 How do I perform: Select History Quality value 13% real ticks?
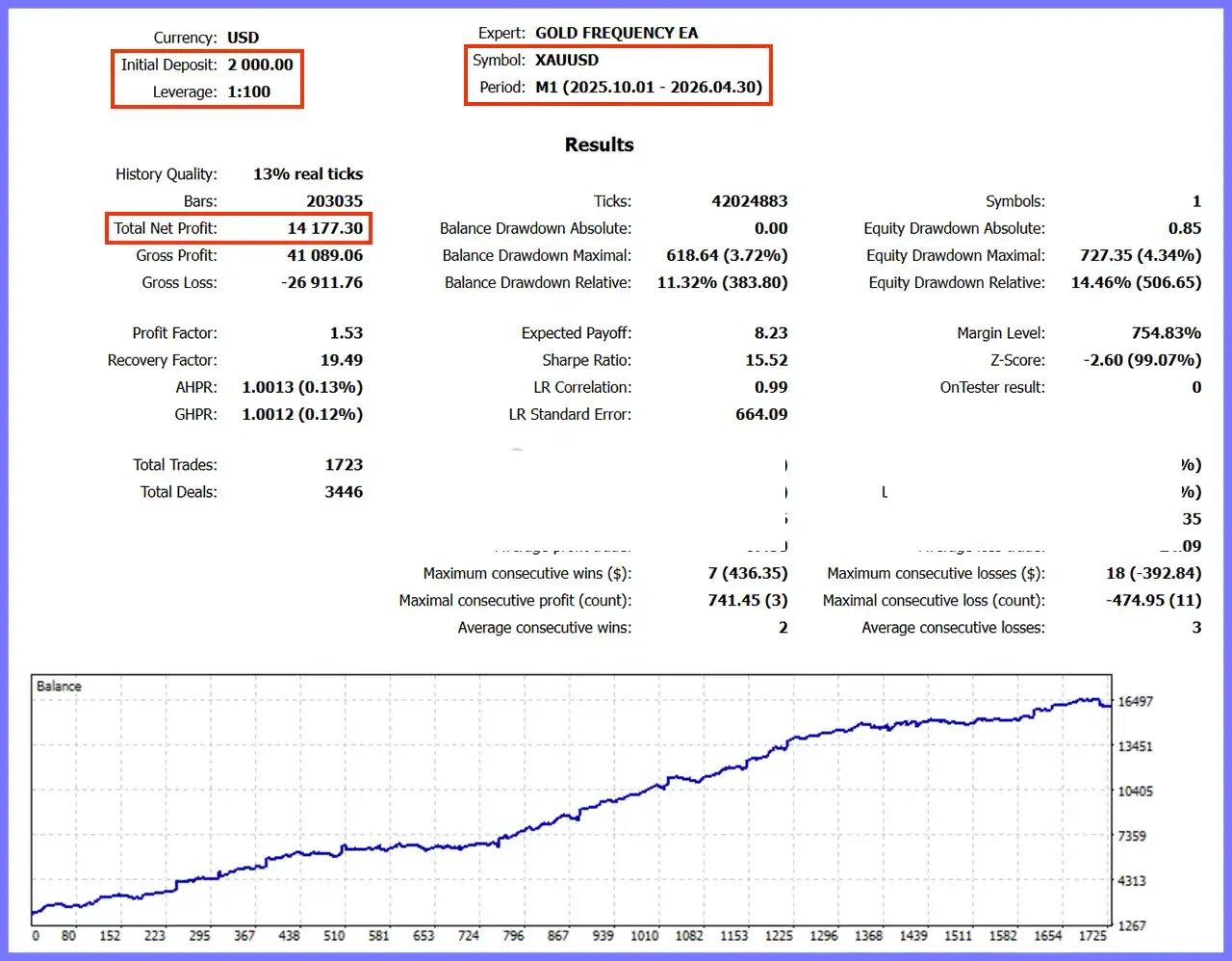pos(308,174)
